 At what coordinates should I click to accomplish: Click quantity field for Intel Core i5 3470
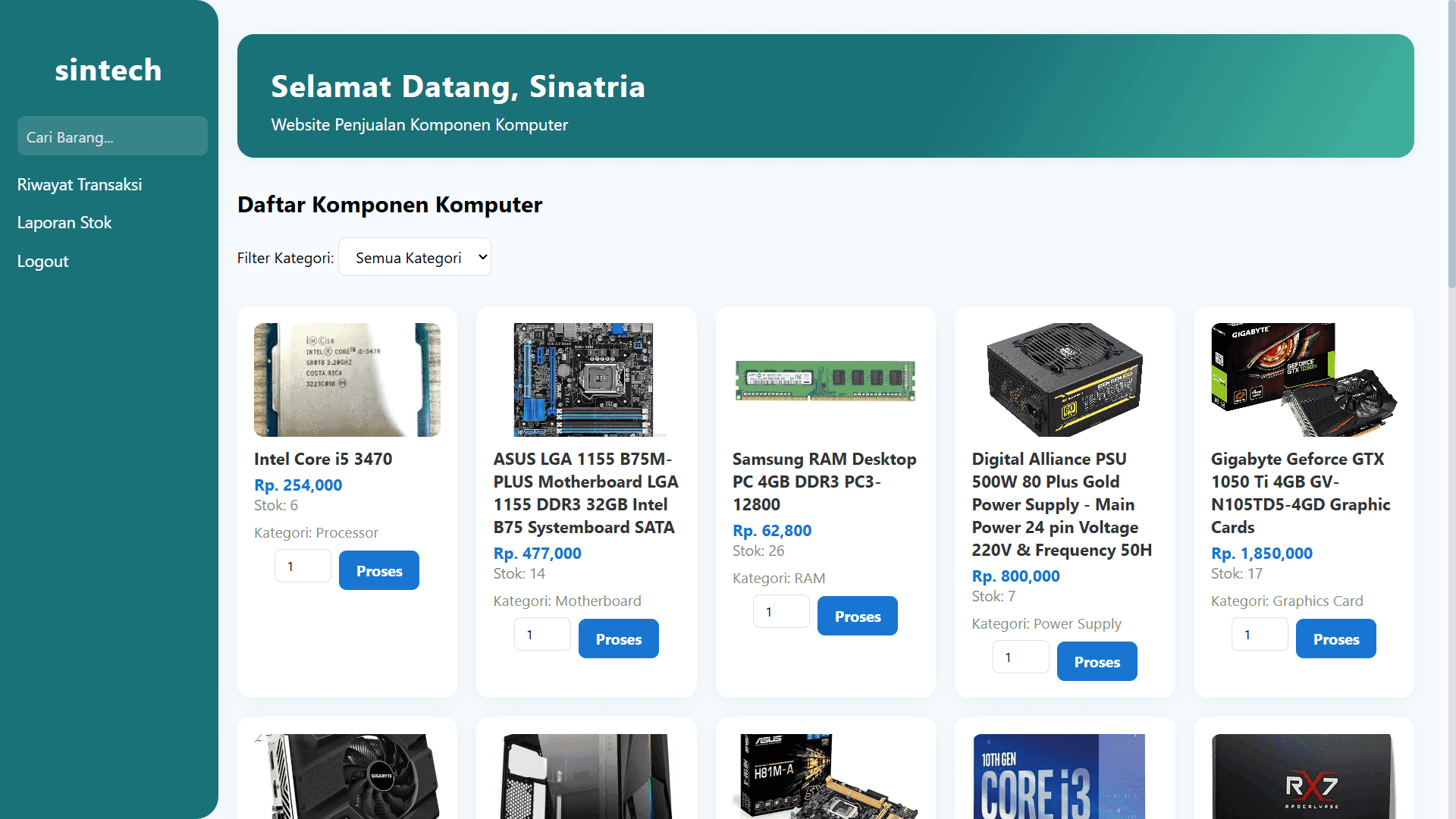coord(303,566)
